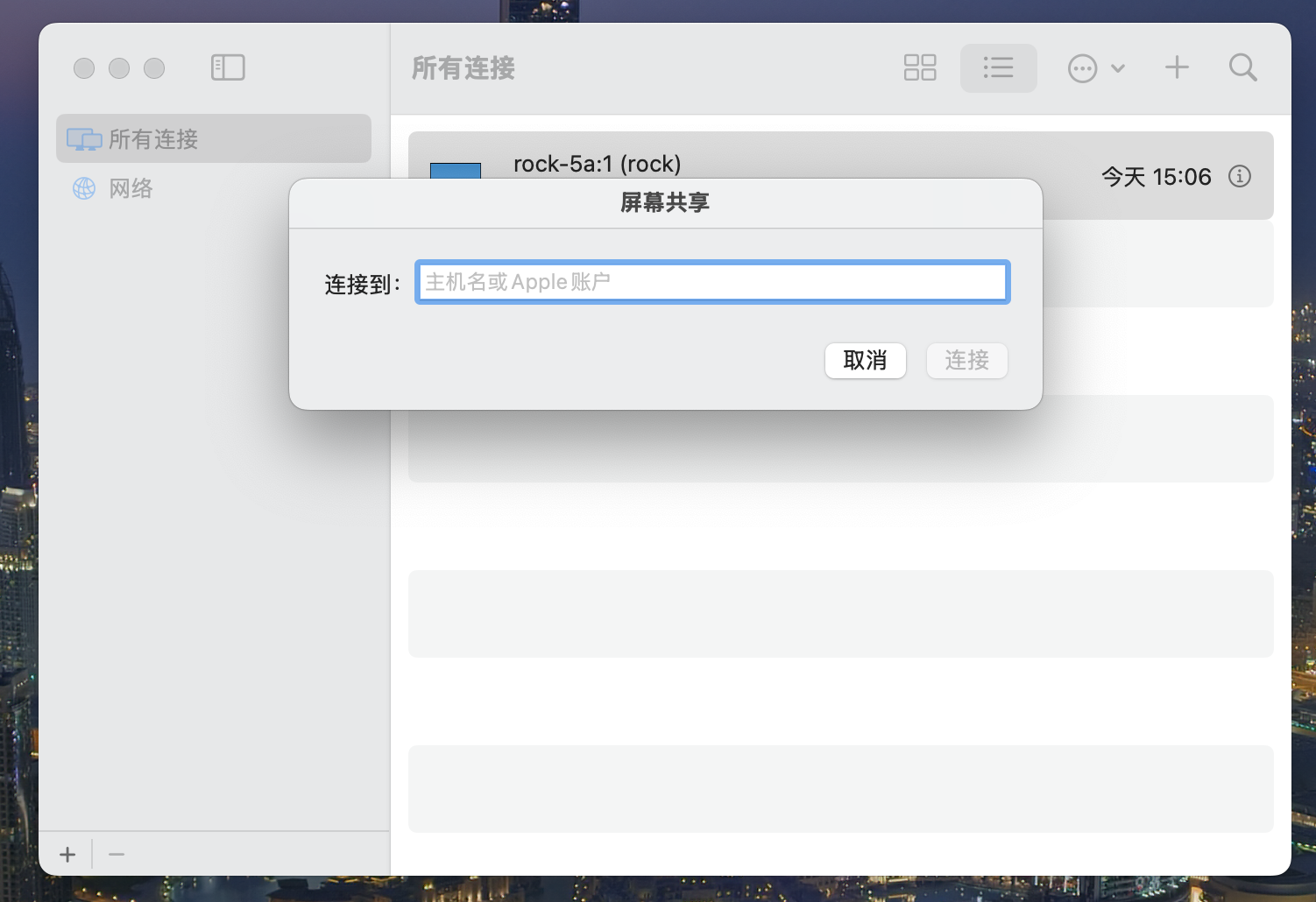
Task: Select 网络 in the sidebar
Action: (131, 188)
